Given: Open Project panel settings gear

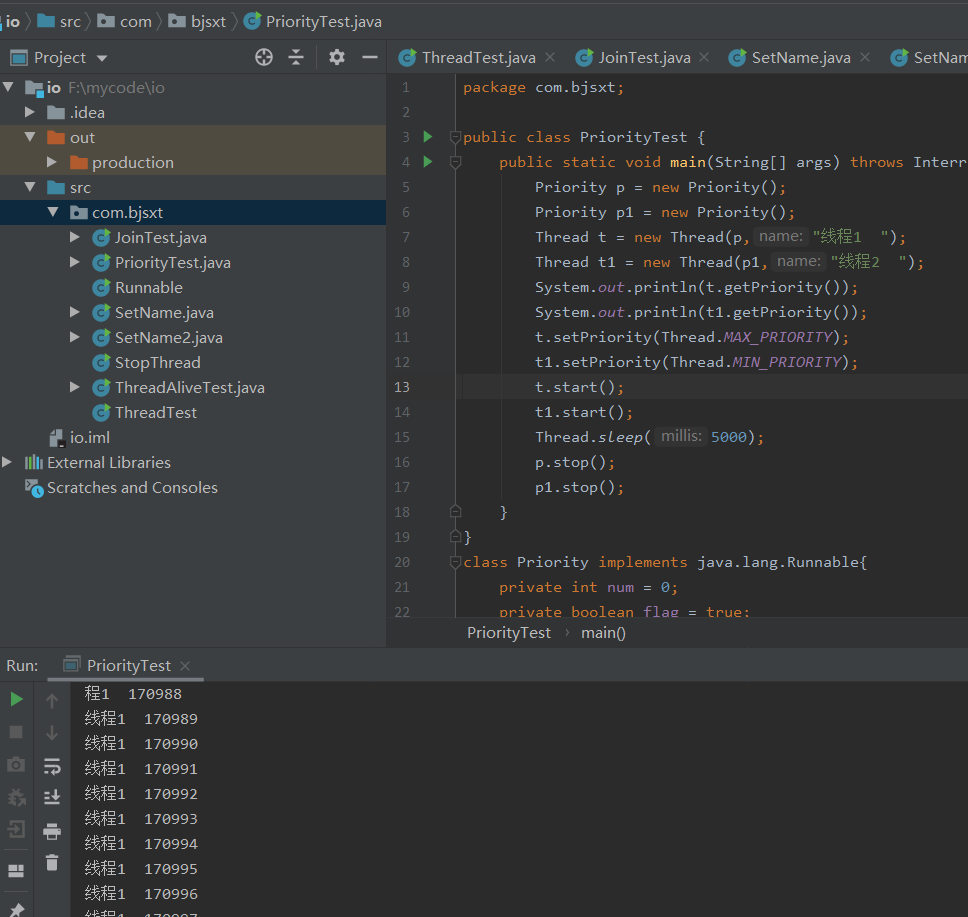Looking at the screenshot, I should (336, 57).
